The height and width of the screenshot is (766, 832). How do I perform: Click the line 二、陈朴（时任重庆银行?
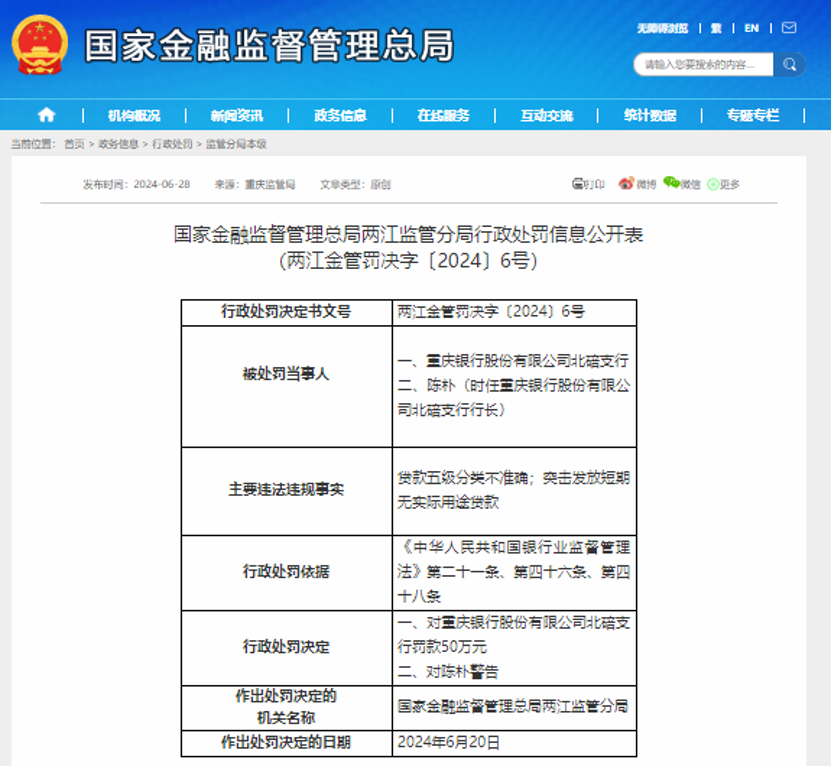[513, 385]
